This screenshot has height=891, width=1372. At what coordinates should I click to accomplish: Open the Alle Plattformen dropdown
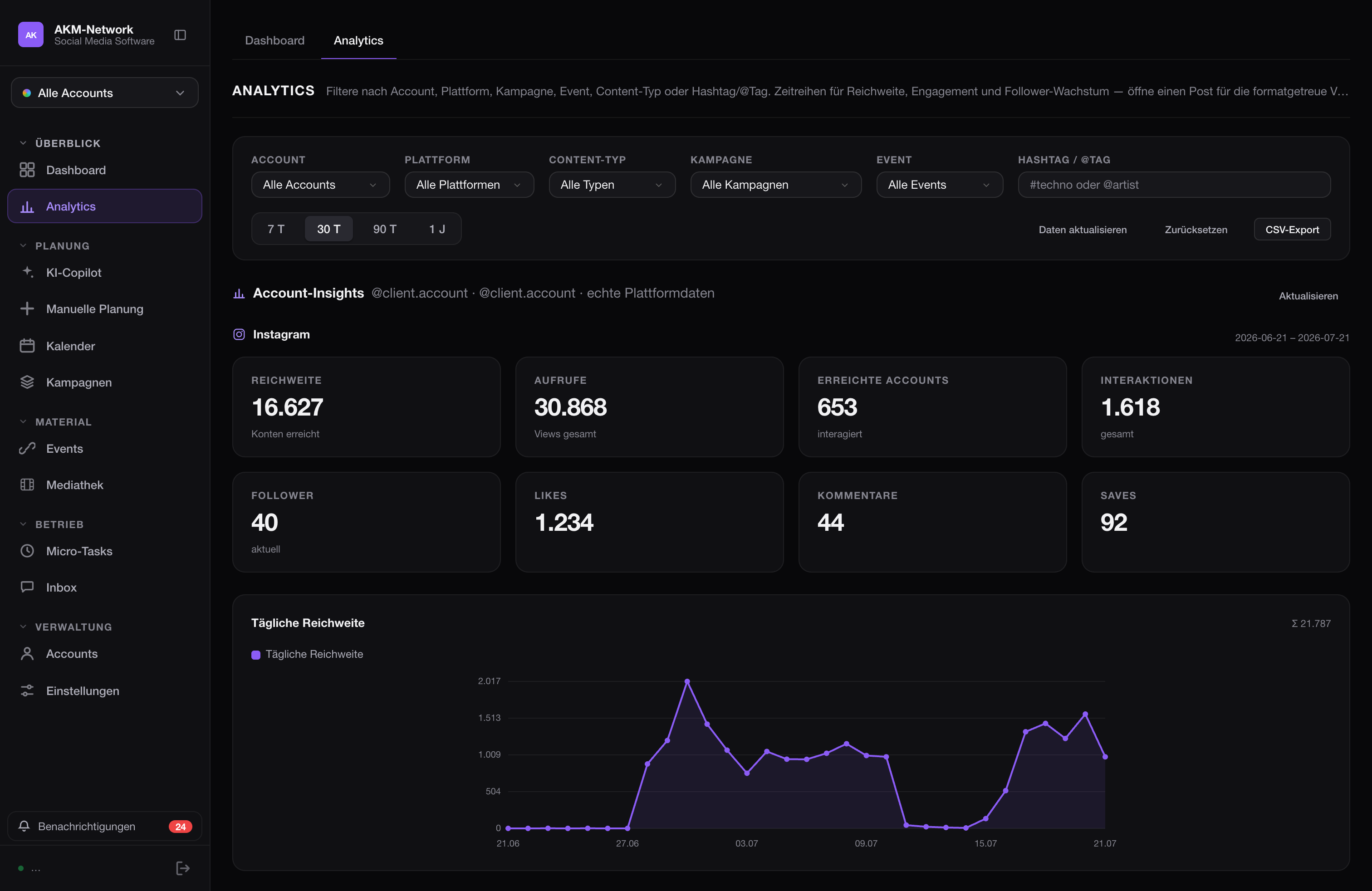469,185
